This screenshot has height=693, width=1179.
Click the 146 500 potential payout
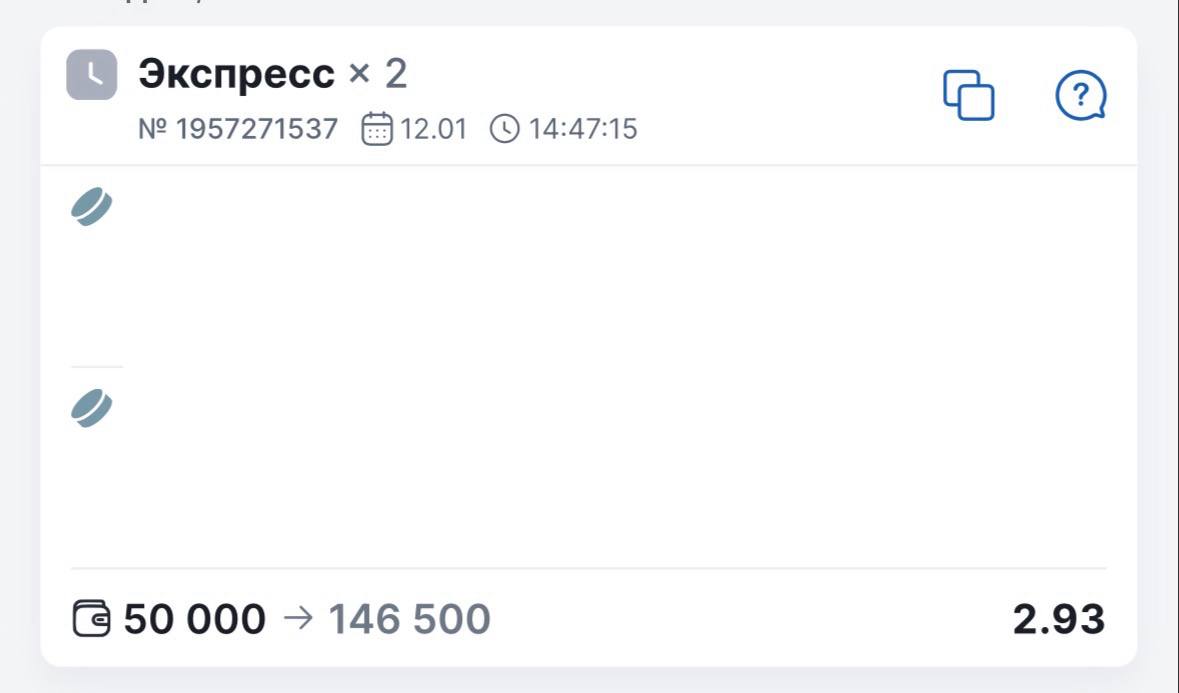click(410, 619)
